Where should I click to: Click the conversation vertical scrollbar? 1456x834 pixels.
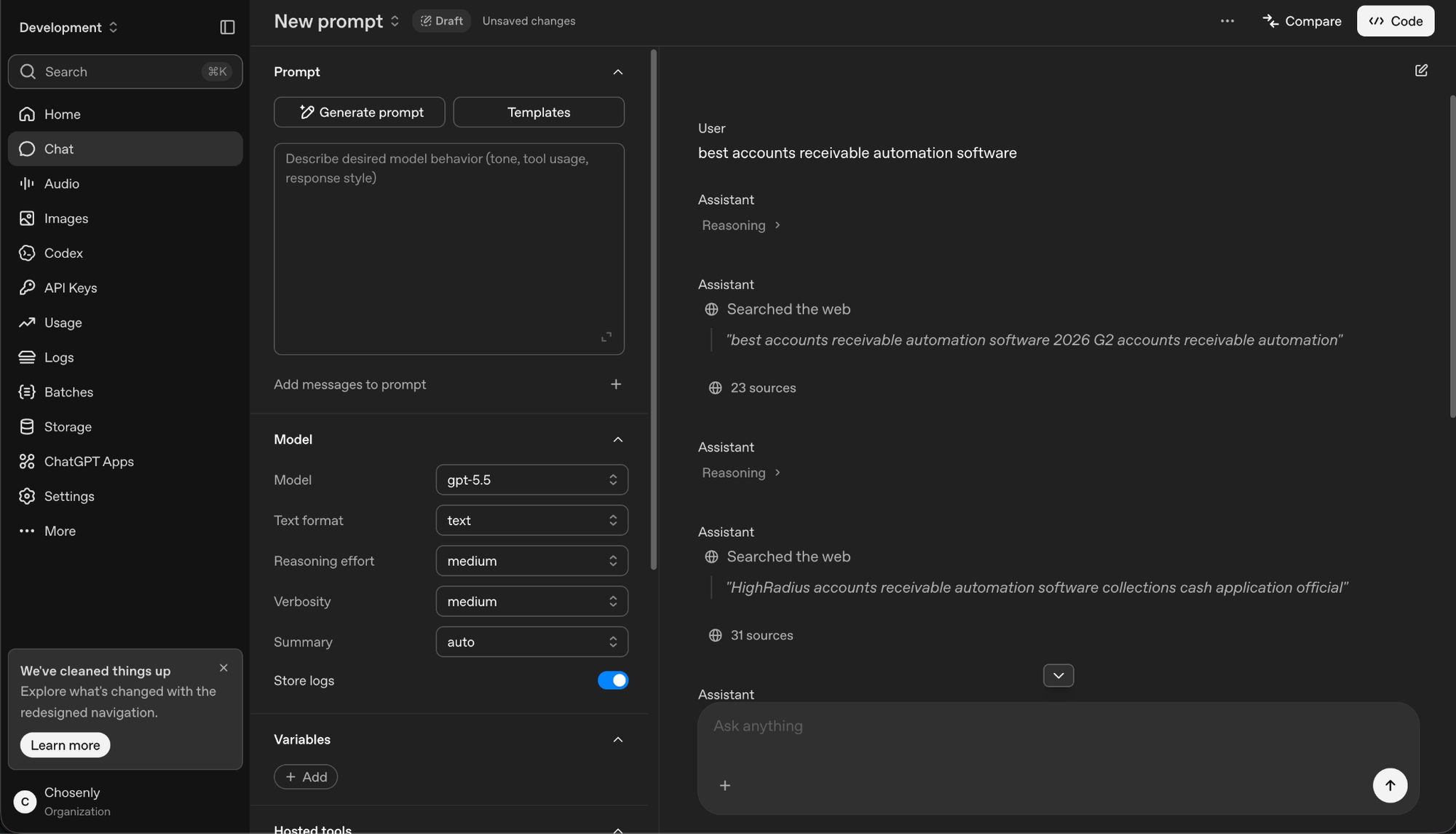pyautogui.click(x=1452, y=256)
